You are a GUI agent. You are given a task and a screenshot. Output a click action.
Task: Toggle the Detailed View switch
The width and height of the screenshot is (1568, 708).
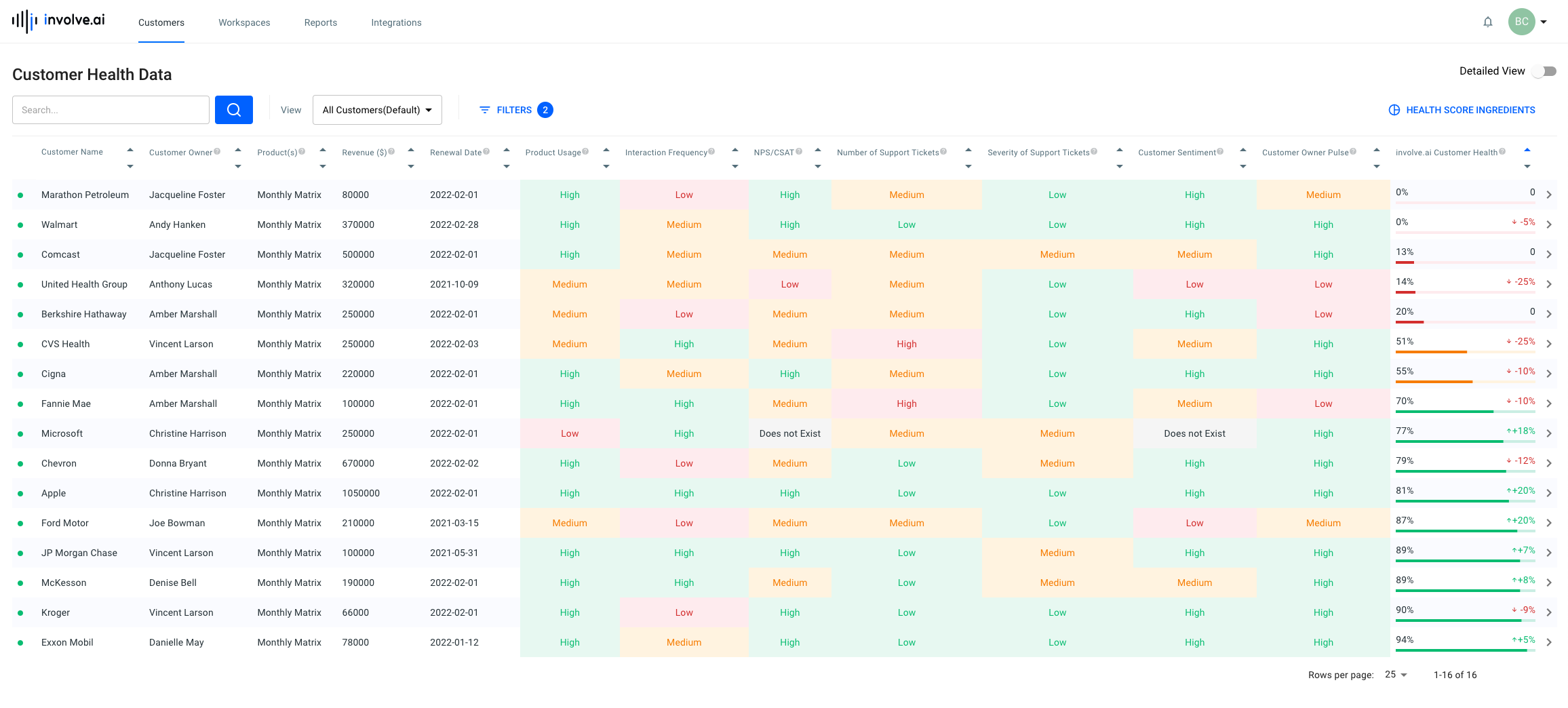pos(1545,71)
